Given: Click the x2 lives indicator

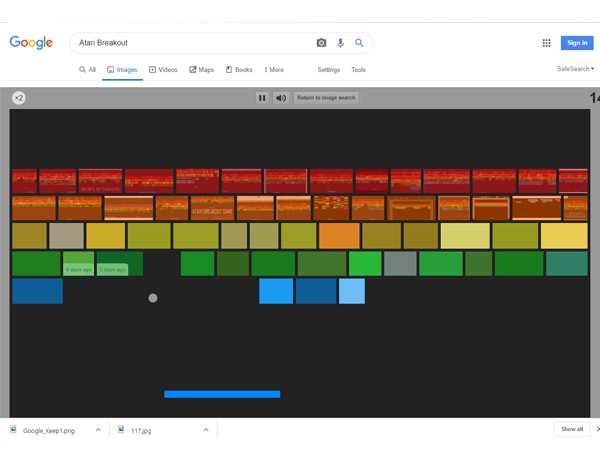Looking at the screenshot, I should coord(19,98).
